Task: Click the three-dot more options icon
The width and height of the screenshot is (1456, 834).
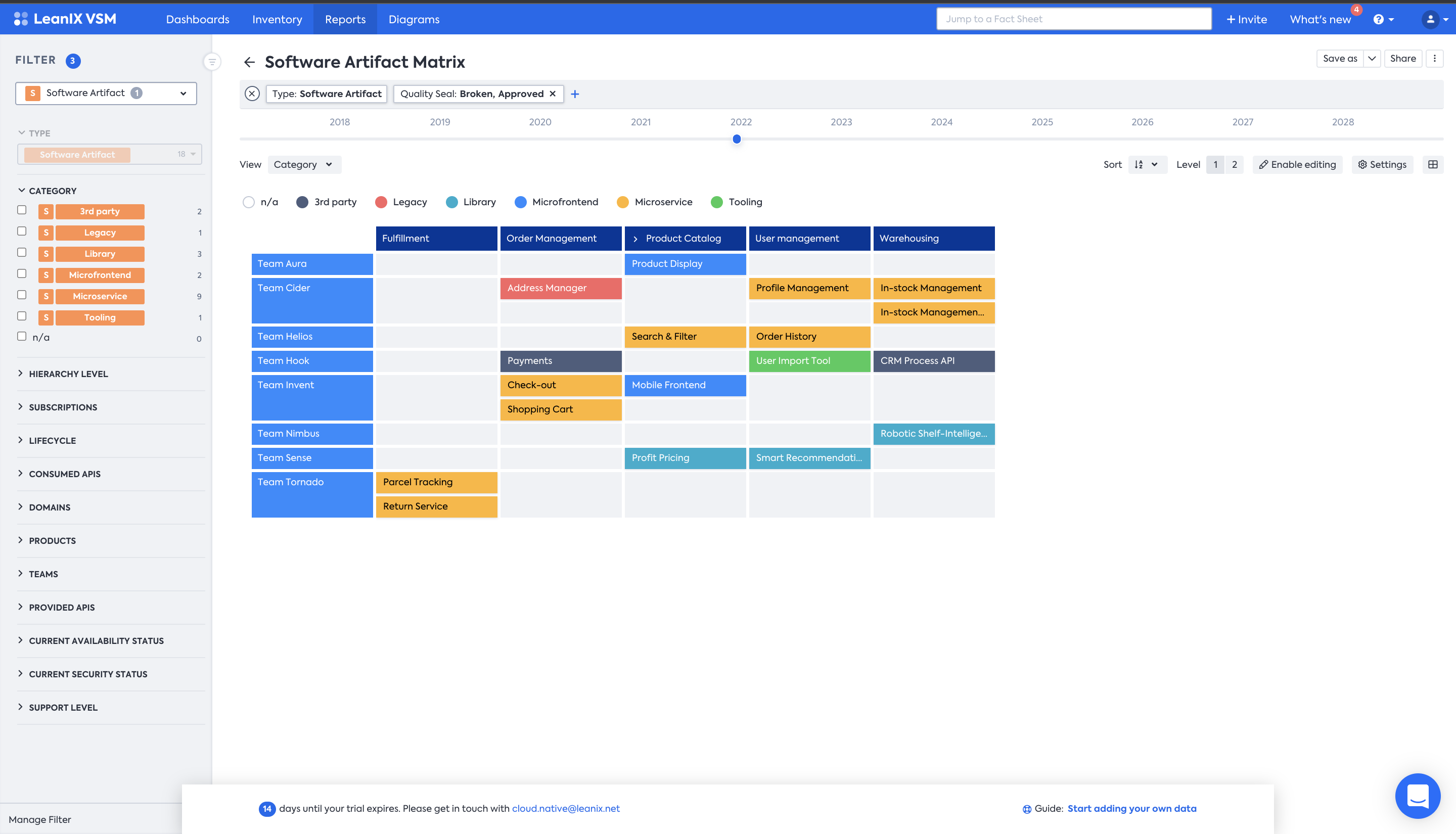Action: pos(1435,59)
